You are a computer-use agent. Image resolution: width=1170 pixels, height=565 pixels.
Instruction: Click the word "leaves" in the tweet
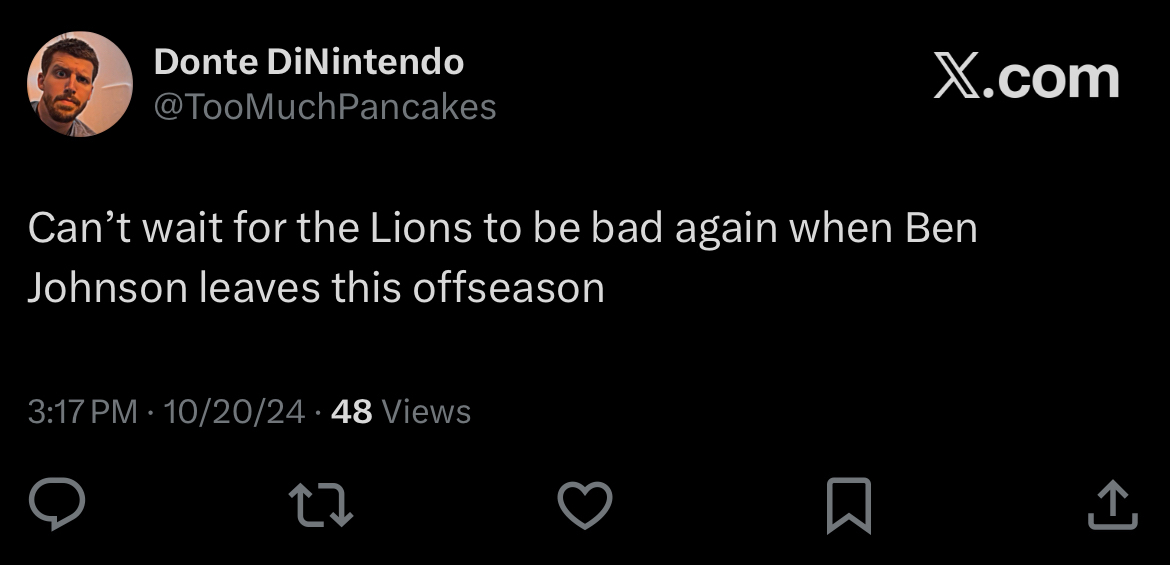tap(260, 289)
